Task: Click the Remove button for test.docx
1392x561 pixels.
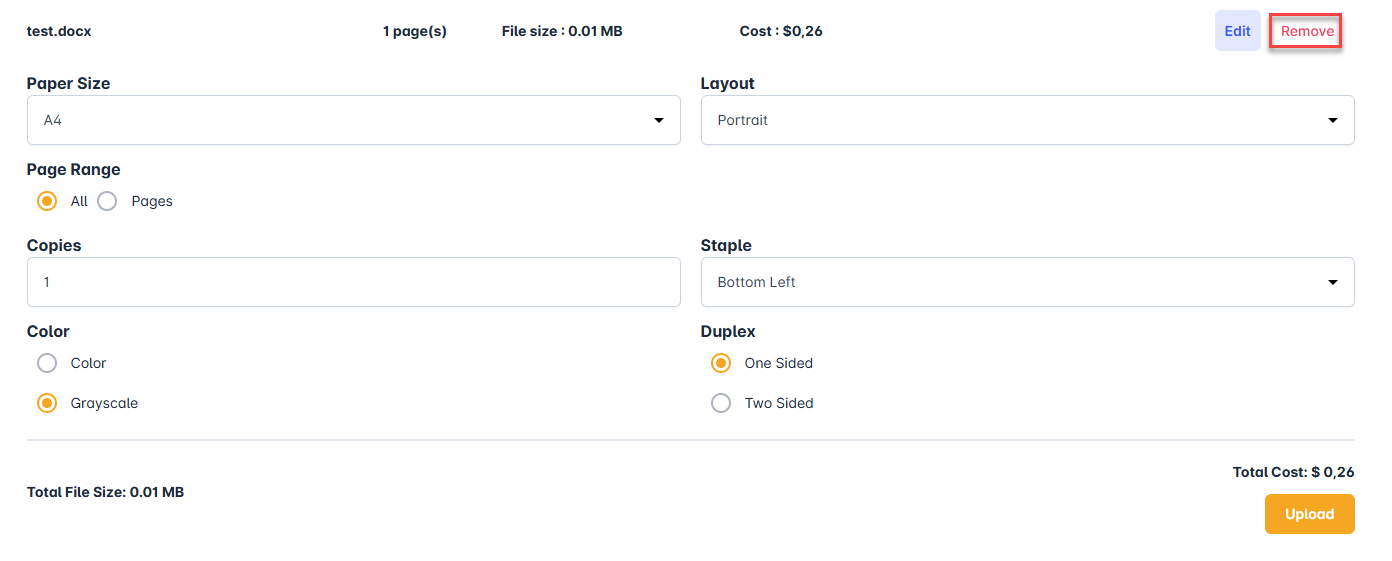Action: tap(1306, 31)
